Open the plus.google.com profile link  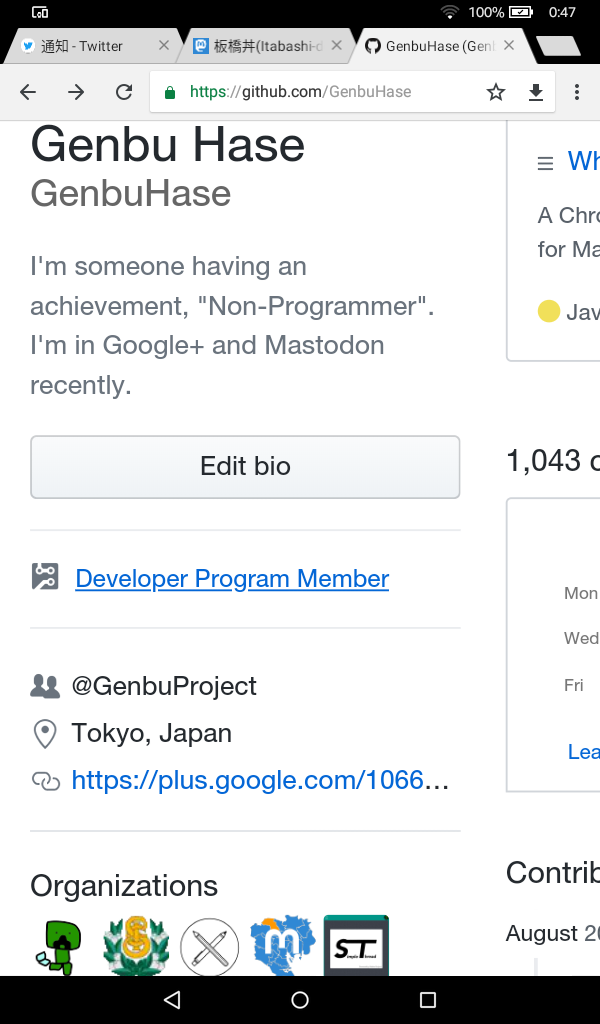pos(260,780)
